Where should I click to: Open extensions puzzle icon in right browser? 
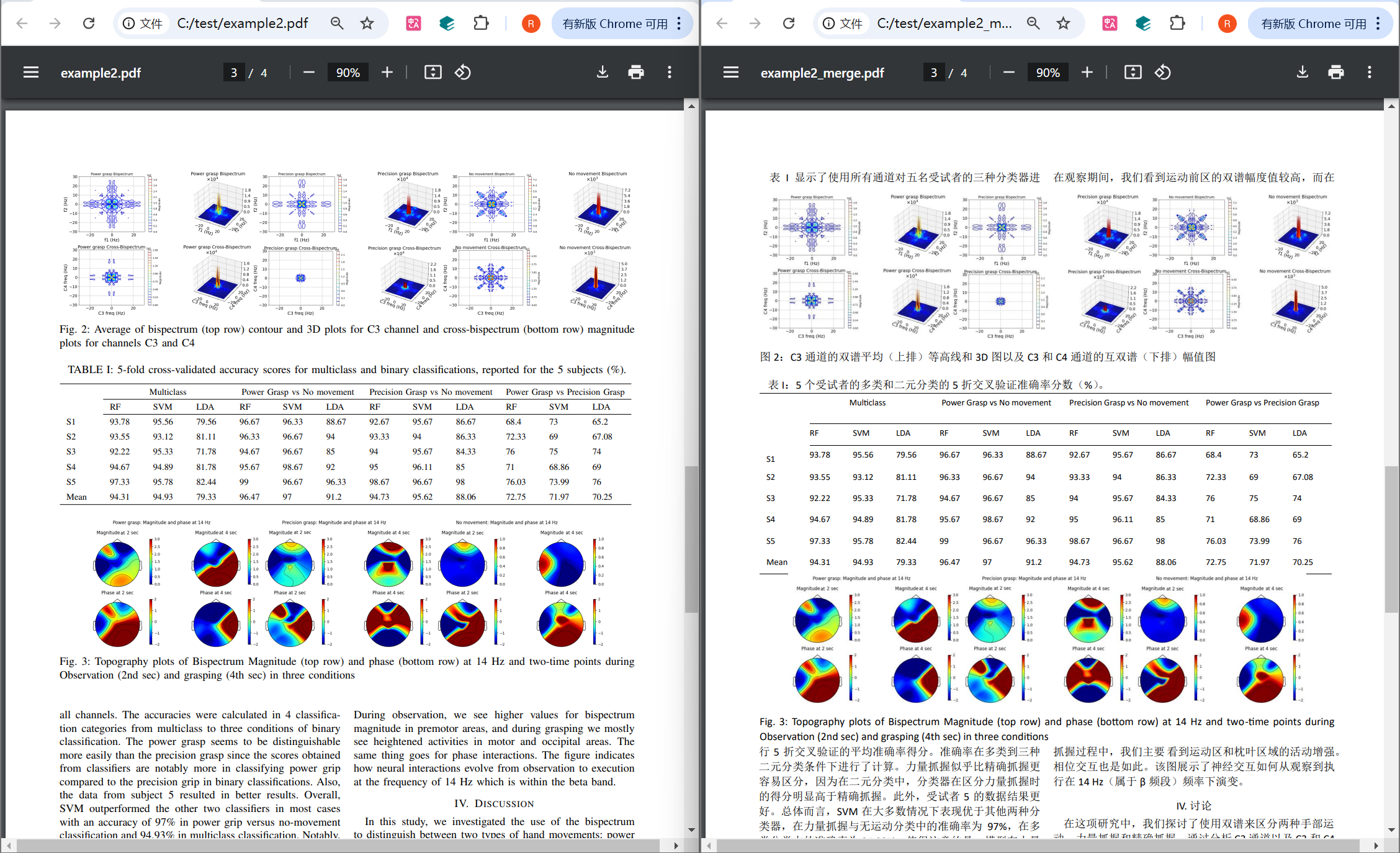[1177, 24]
